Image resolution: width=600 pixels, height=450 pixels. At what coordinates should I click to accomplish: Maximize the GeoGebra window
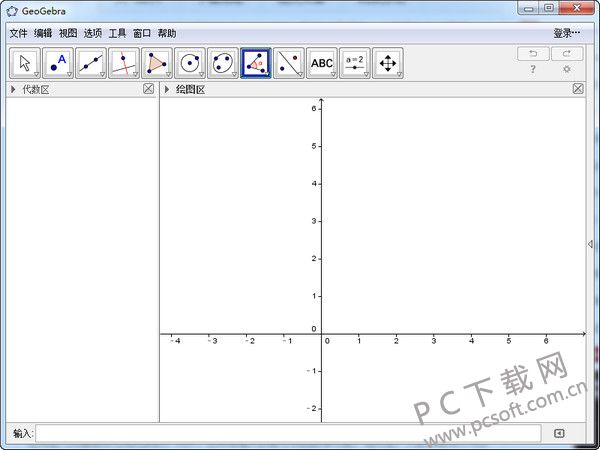(549, 8)
